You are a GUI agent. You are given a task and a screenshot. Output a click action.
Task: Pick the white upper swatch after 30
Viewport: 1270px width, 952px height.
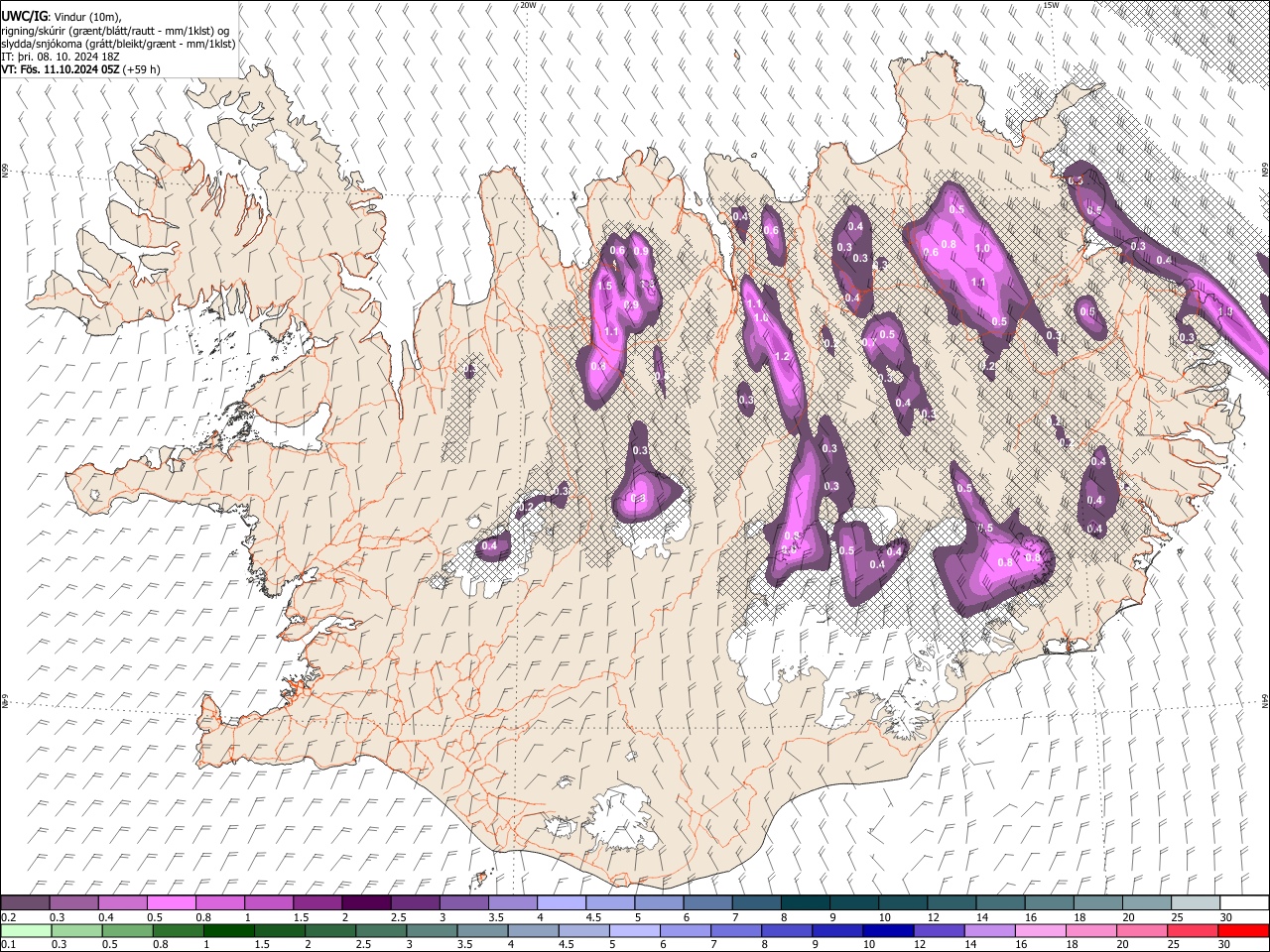[1243, 903]
